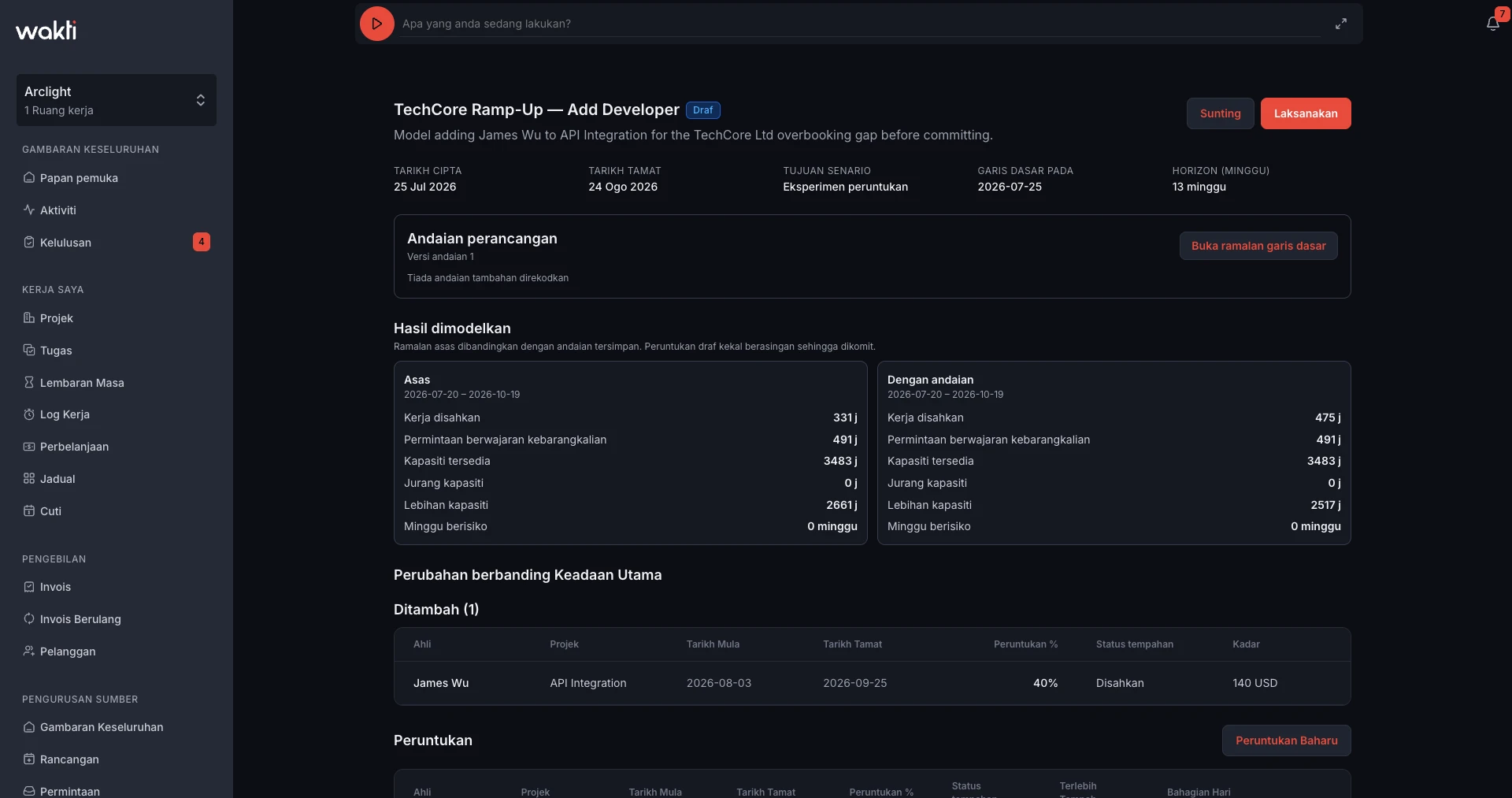Click the '13 minggu' horizon value
Screen dimensions: 1512x798
(x=1199, y=187)
